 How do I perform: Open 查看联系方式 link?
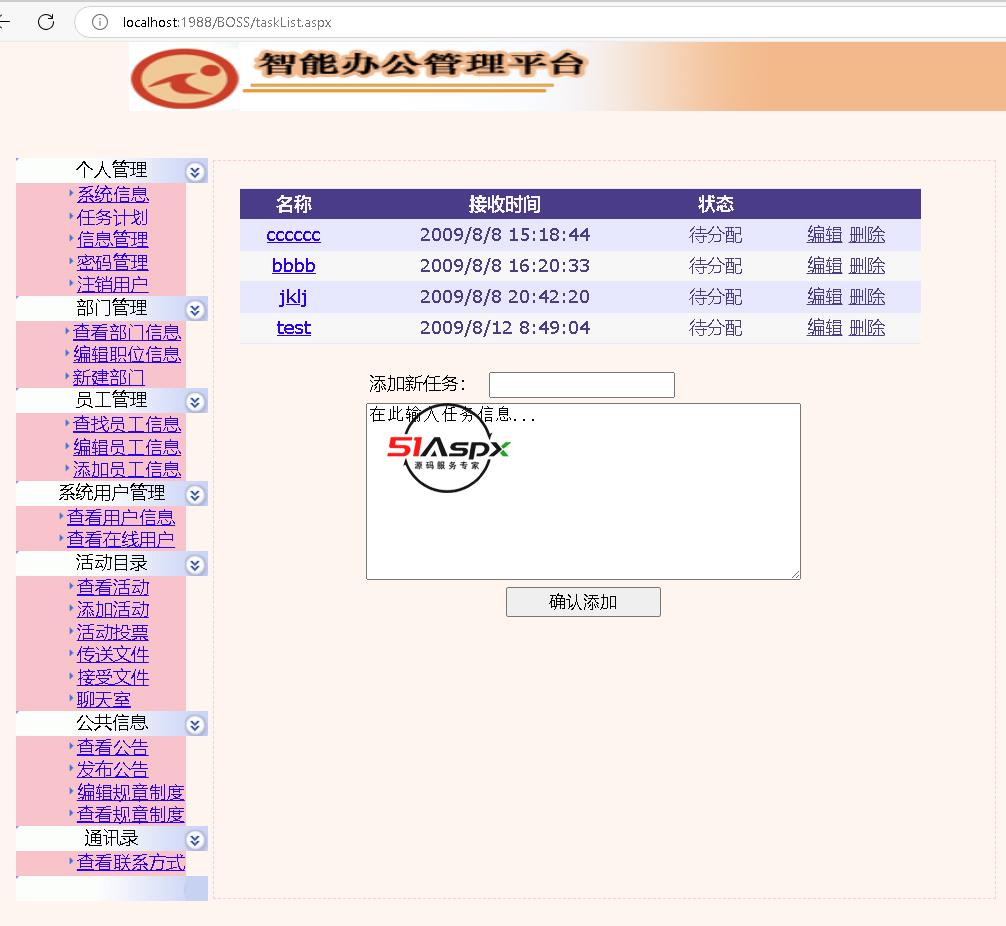(131, 862)
